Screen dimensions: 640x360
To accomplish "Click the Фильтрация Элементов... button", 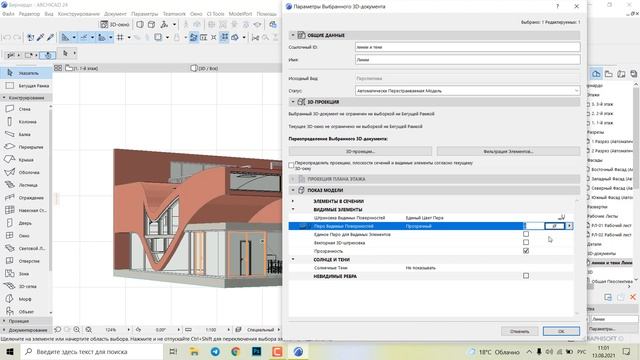I will (x=508, y=151).
